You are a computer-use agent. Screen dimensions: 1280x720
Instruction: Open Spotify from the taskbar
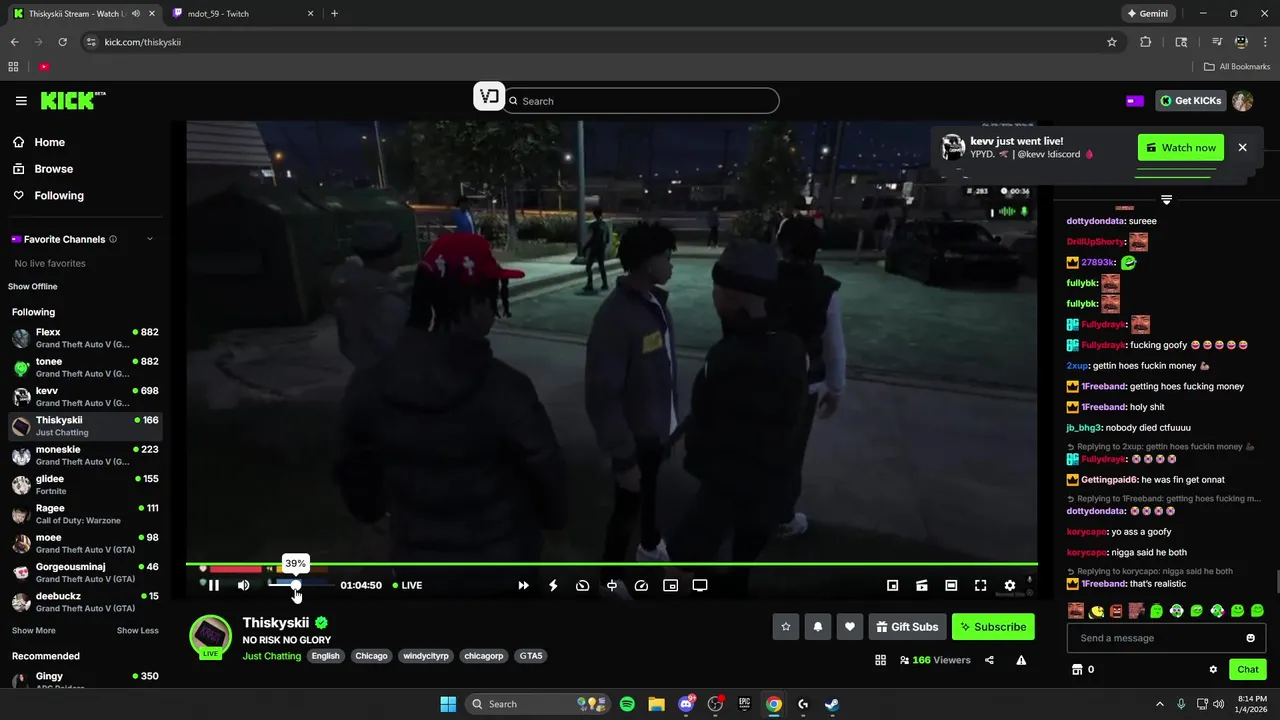coord(627,704)
